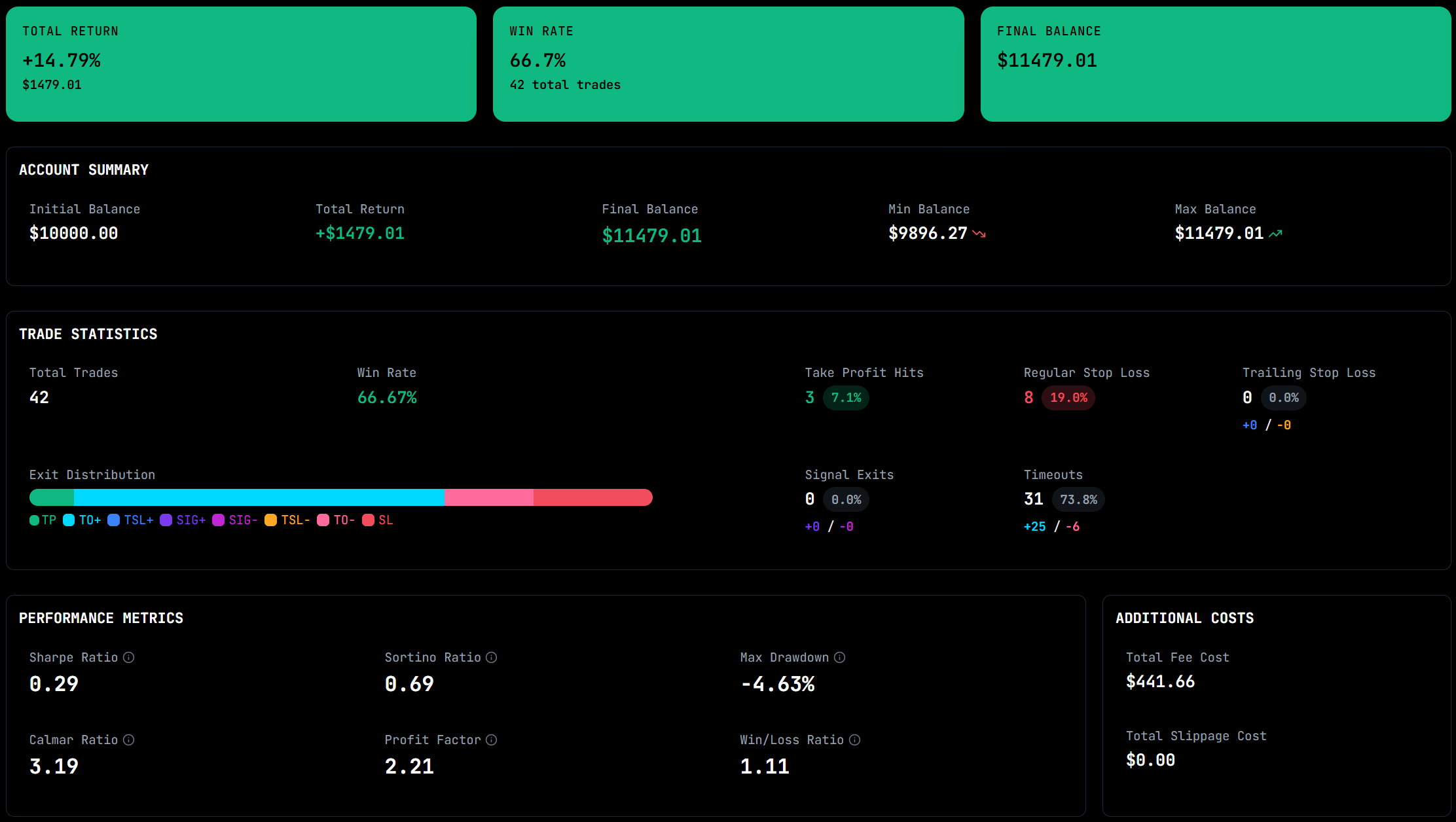This screenshot has height=822, width=1456.
Task: Click the orange TSL- legend swatch
Action: pyautogui.click(x=271, y=520)
